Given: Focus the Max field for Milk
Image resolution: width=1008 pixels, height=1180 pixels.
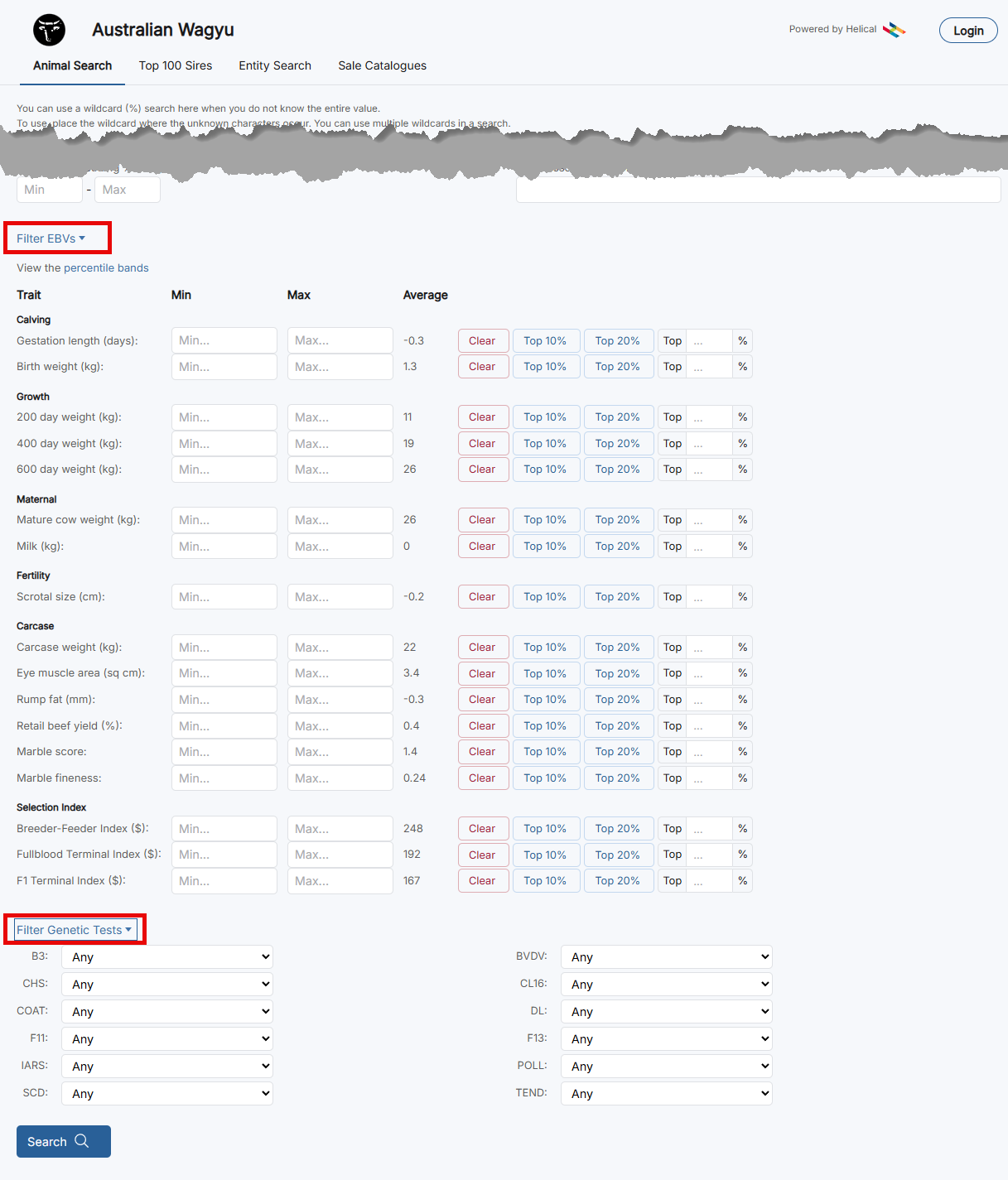Looking at the screenshot, I should [340, 547].
